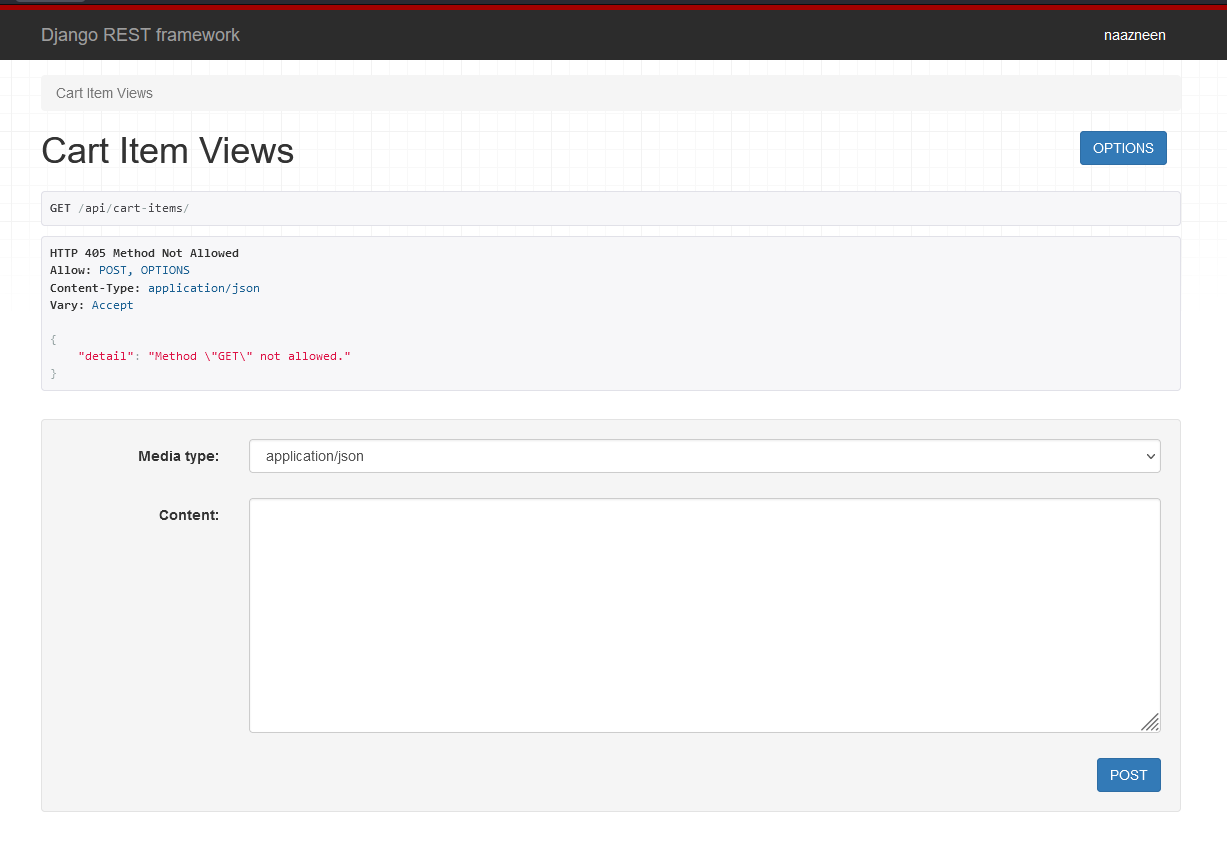Screen dimensions: 1227x850
Task: Click the Cart Item Views page heading
Action: coord(167,151)
